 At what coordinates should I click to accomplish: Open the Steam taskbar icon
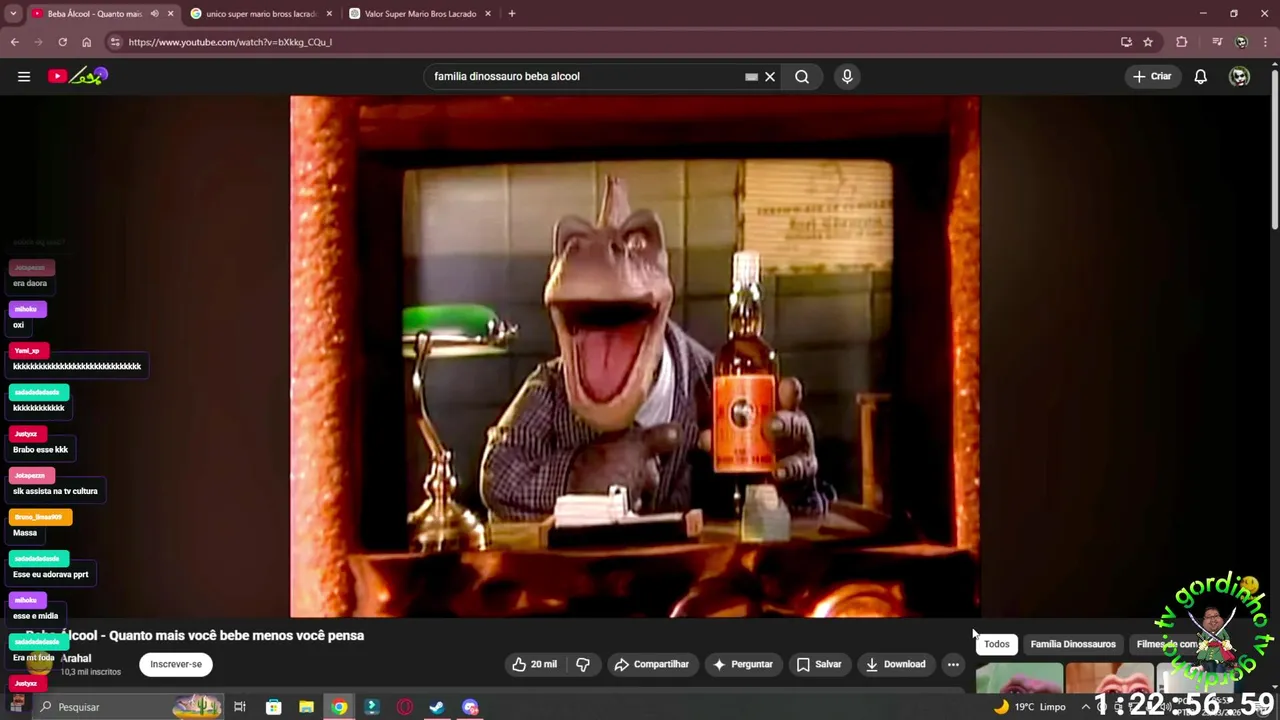(437, 707)
